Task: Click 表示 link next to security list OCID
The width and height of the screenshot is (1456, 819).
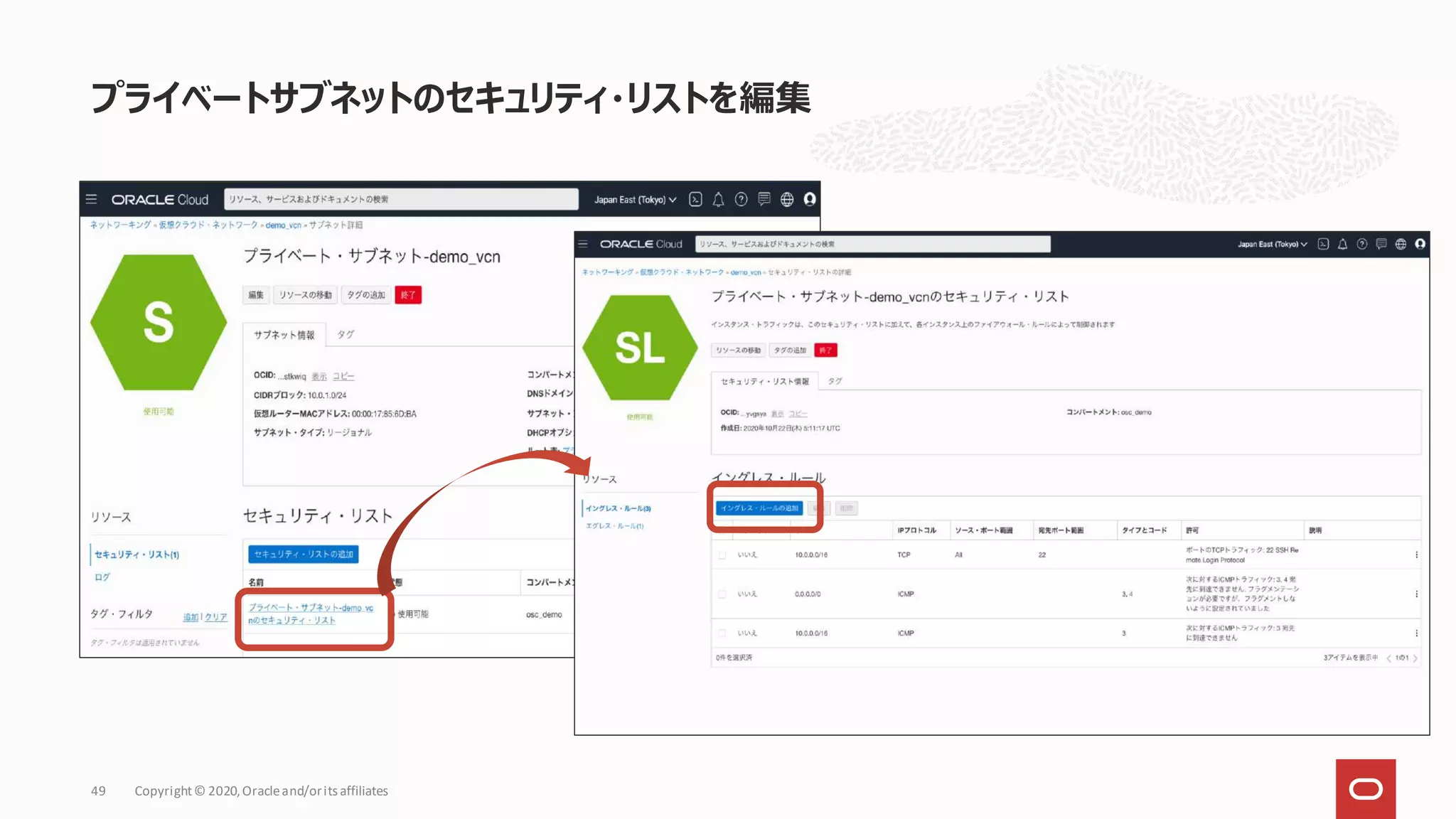Action: 777,414
